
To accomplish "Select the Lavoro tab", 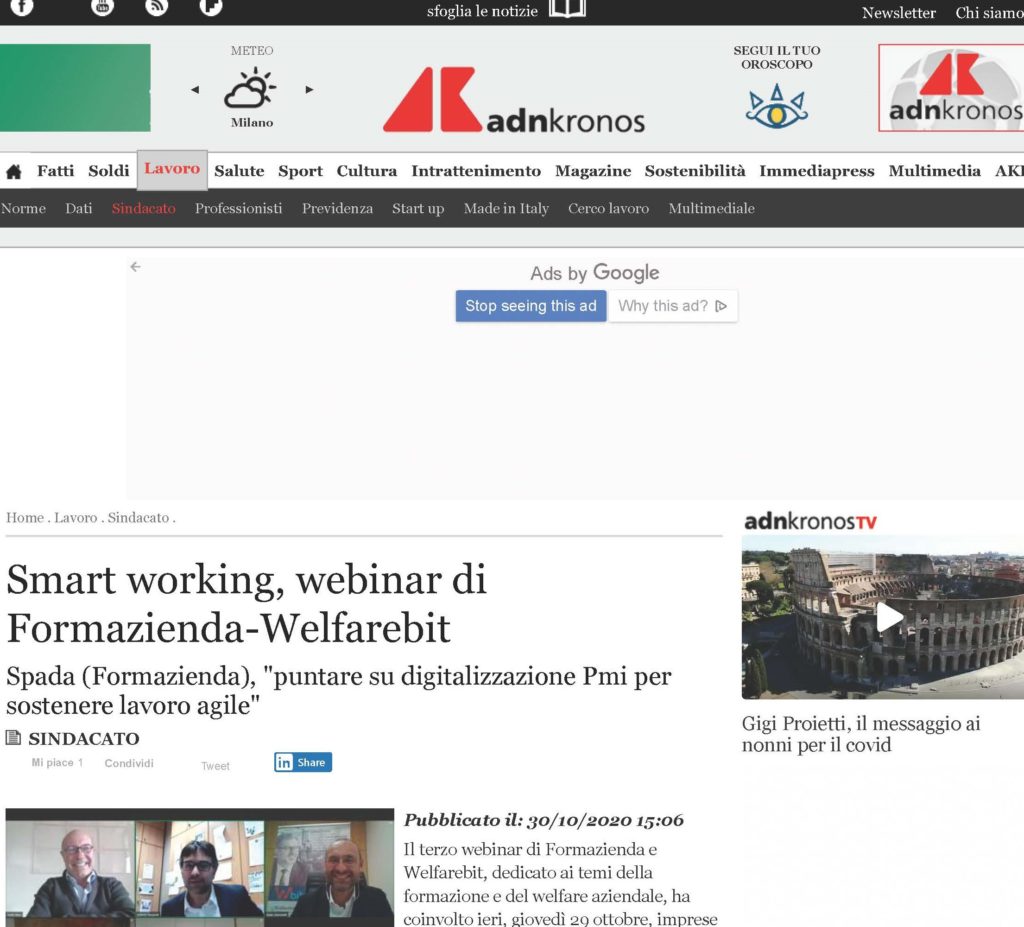I will coord(172,169).
